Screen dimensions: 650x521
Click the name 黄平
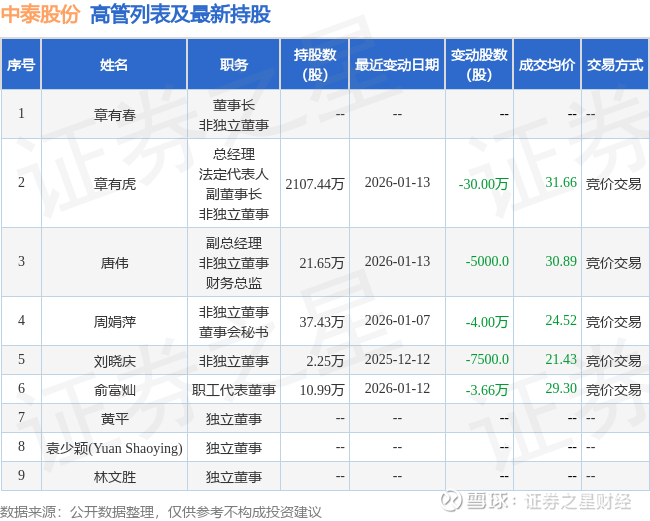pos(114,419)
